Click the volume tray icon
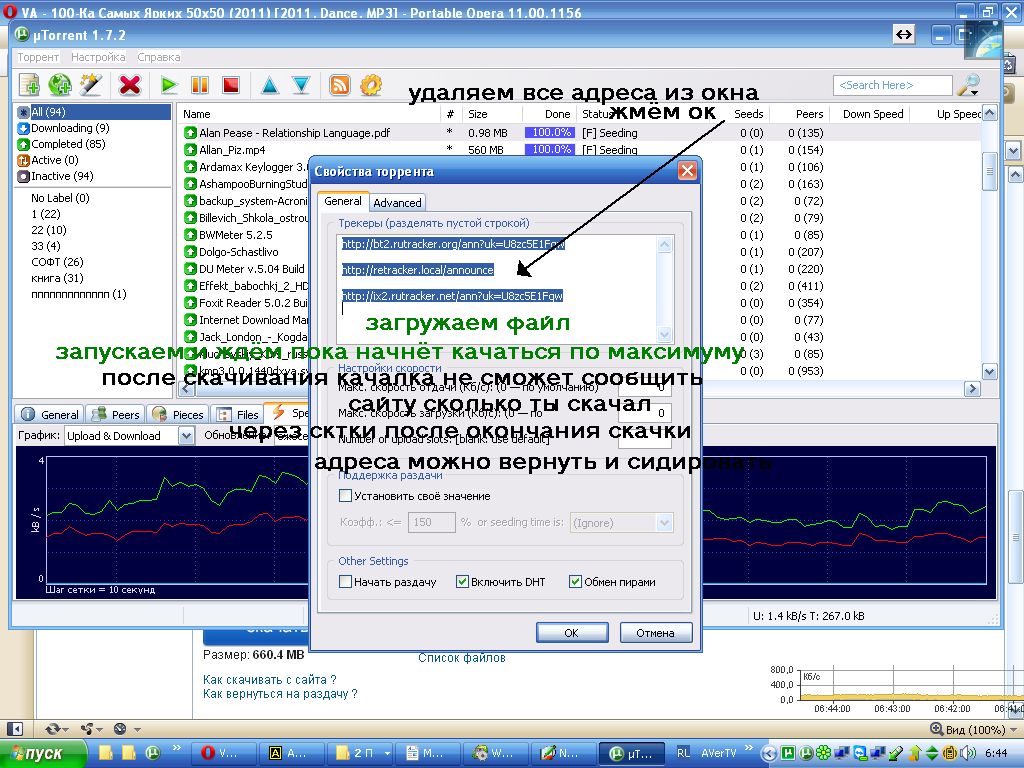 (x=968, y=753)
